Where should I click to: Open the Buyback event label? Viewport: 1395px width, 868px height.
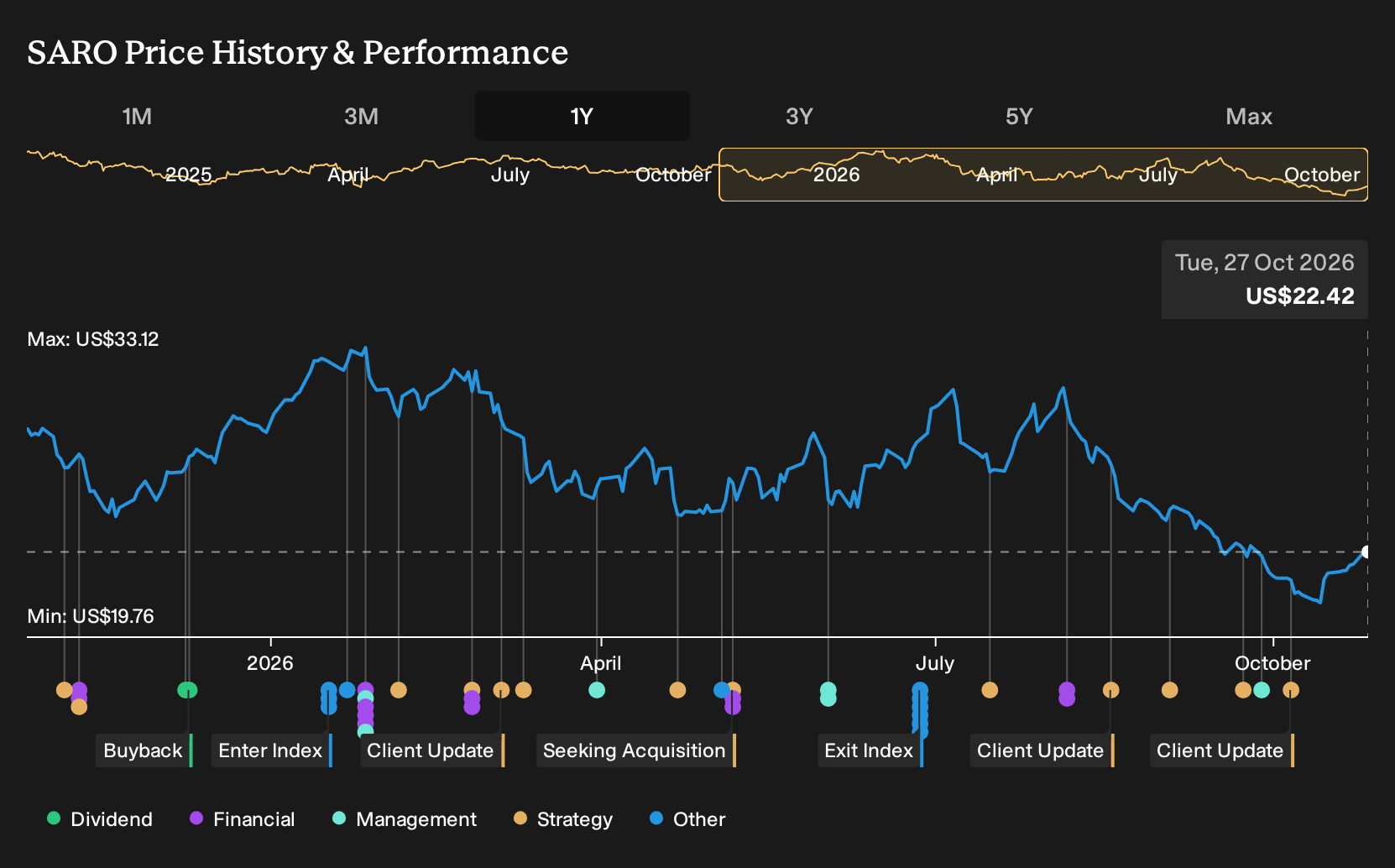click(144, 750)
